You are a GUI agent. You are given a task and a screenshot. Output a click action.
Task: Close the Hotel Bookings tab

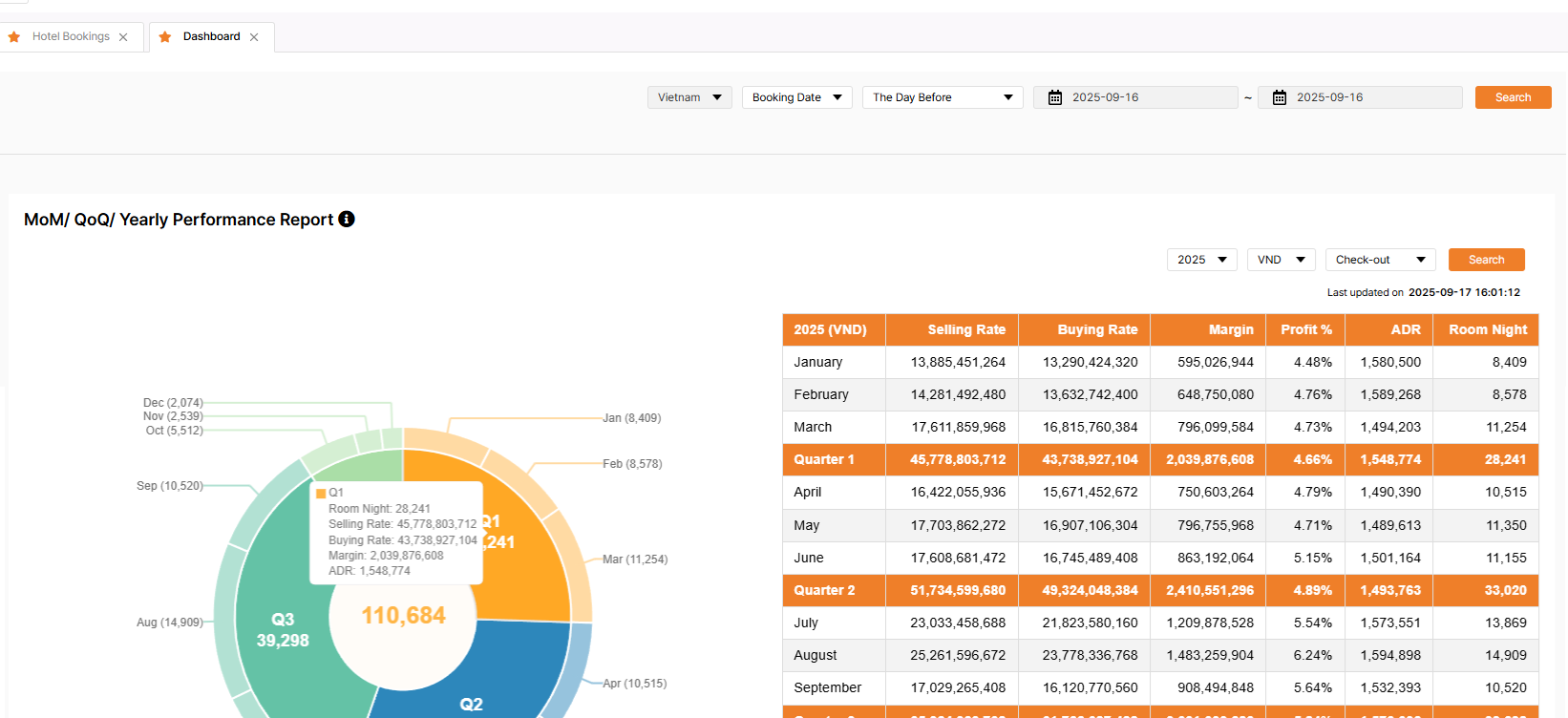[x=123, y=37]
